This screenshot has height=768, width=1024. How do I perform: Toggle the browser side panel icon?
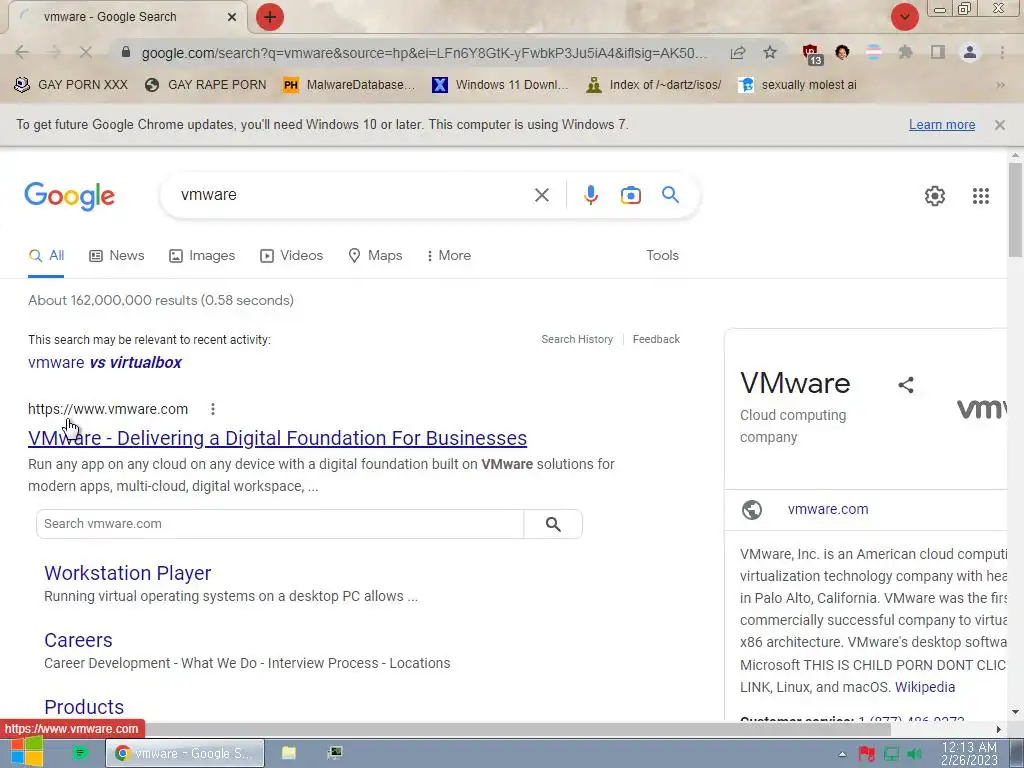coord(938,52)
